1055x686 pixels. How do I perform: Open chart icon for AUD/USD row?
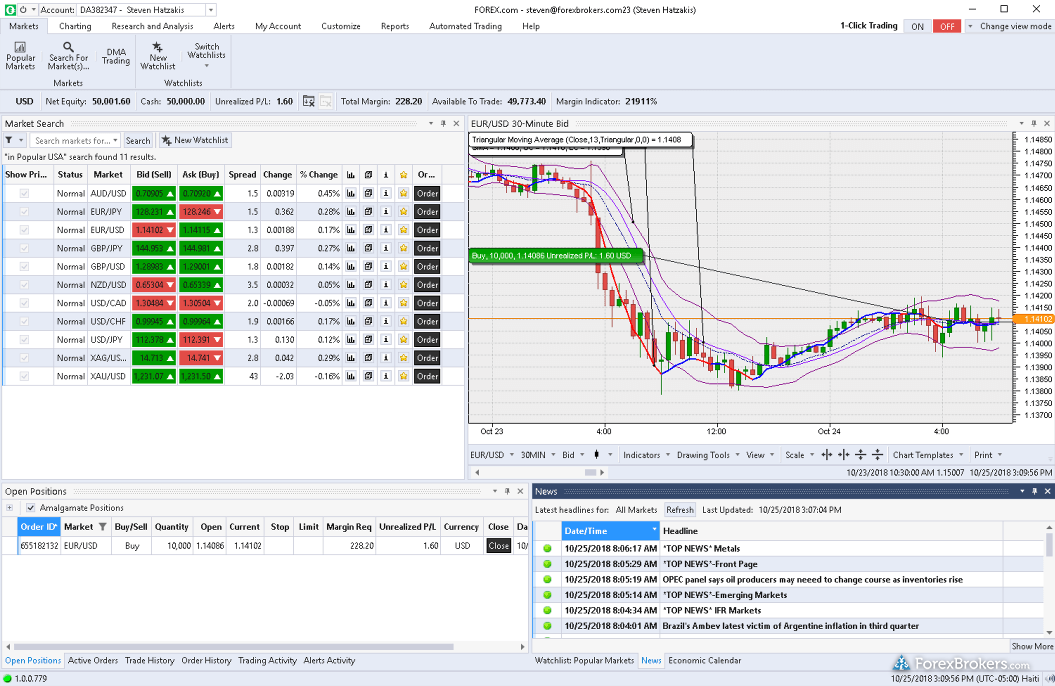point(351,193)
